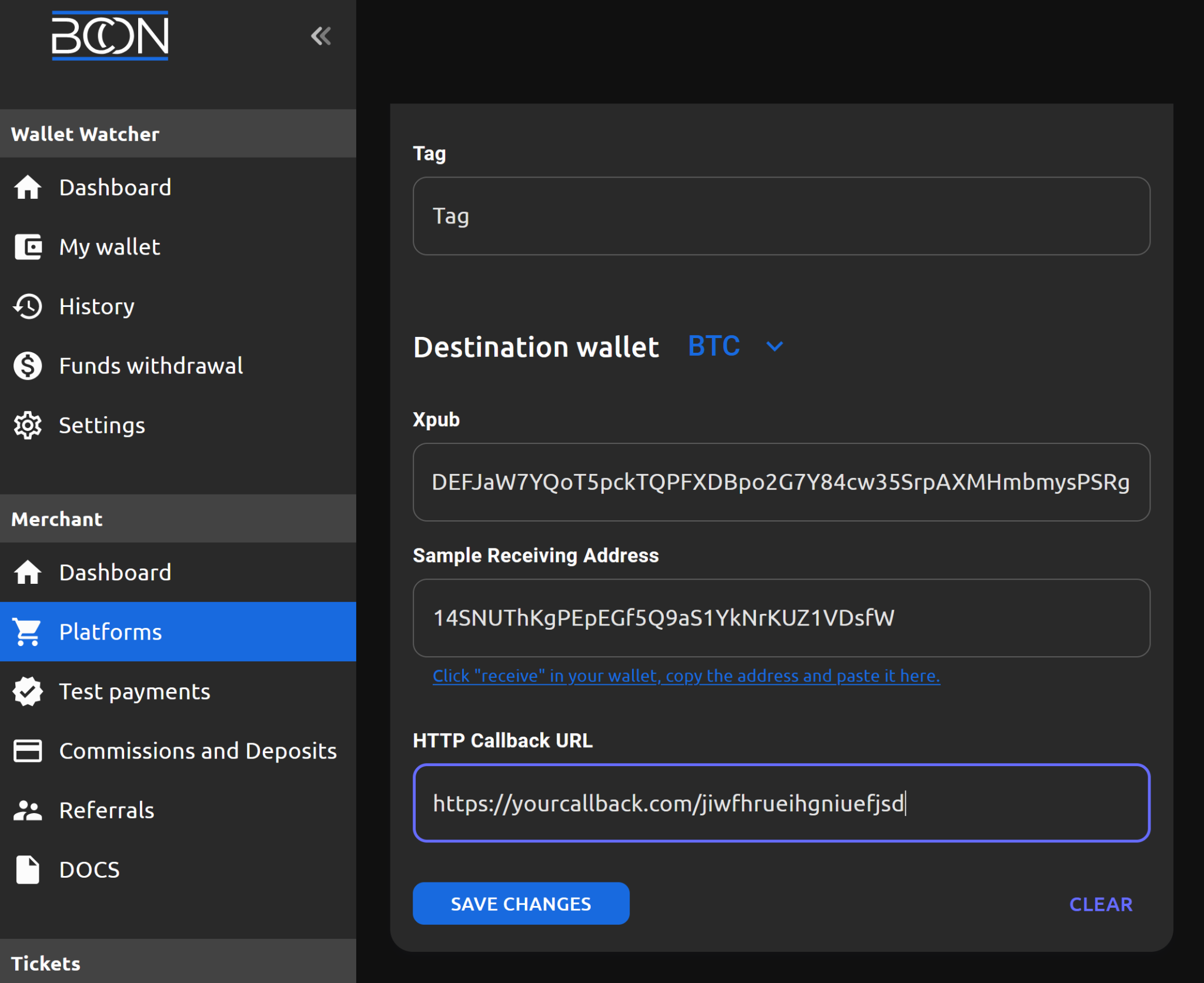The width and height of the screenshot is (1204, 983).
Task: Click the BOON logo
Action: point(110,35)
